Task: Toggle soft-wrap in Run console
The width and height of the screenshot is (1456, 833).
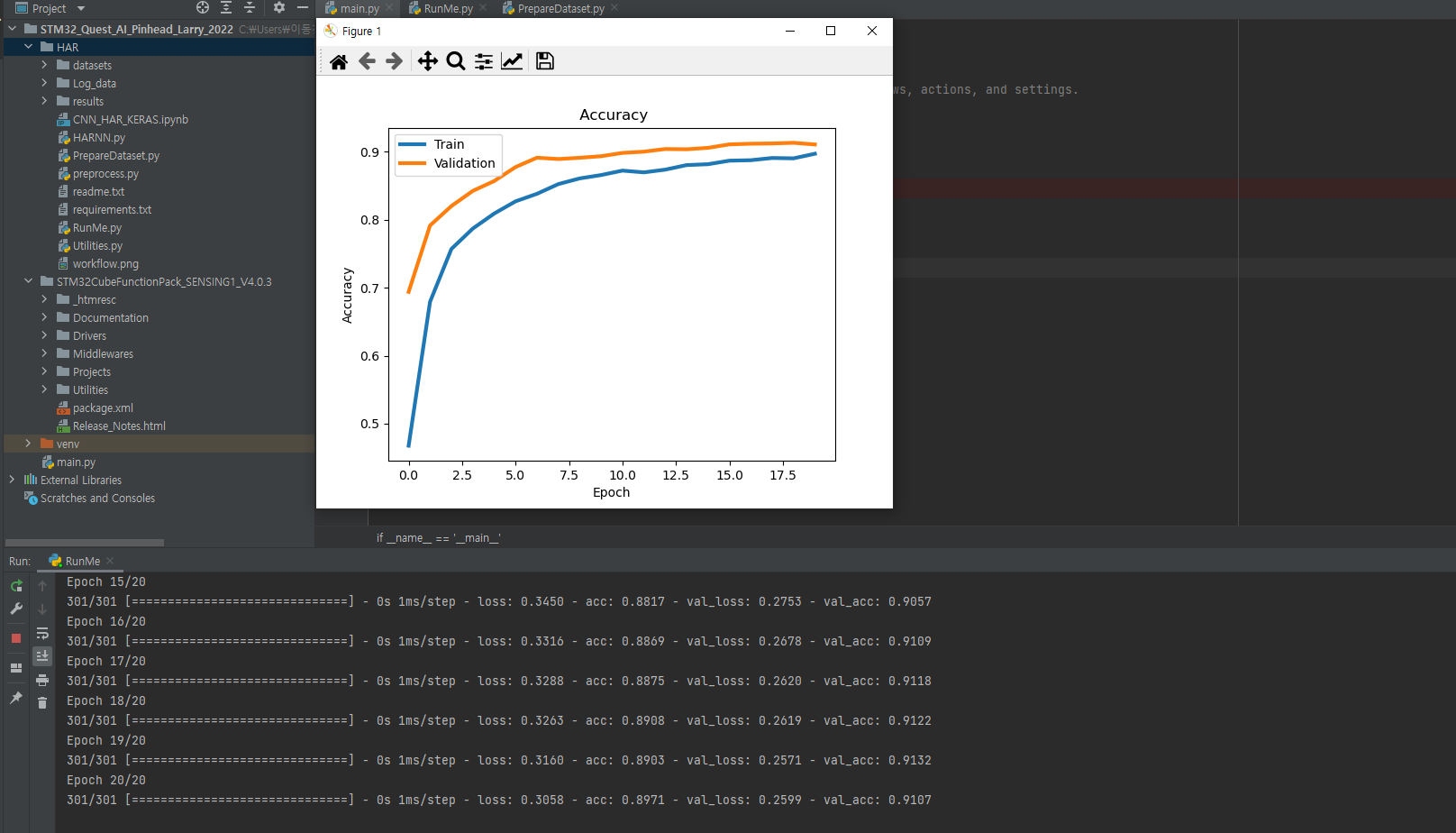Action: click(x=42, y=633)
